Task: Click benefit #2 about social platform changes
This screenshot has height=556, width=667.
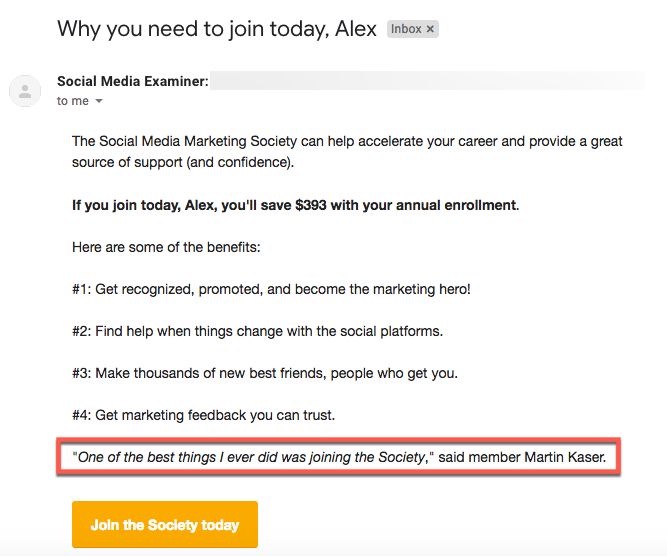Action: [257, 331]
